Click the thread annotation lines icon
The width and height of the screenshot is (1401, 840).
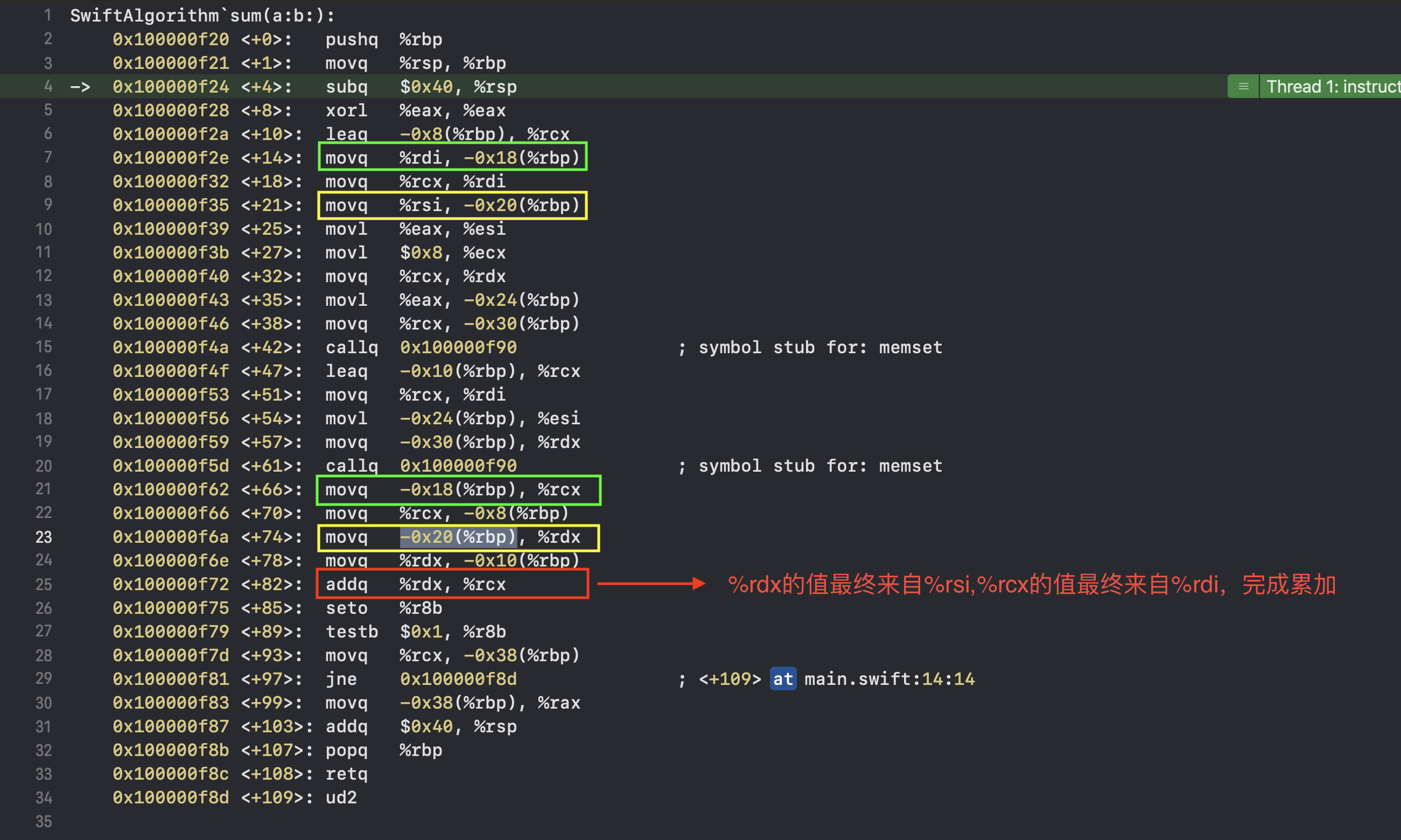click(x=1243, y=87)
